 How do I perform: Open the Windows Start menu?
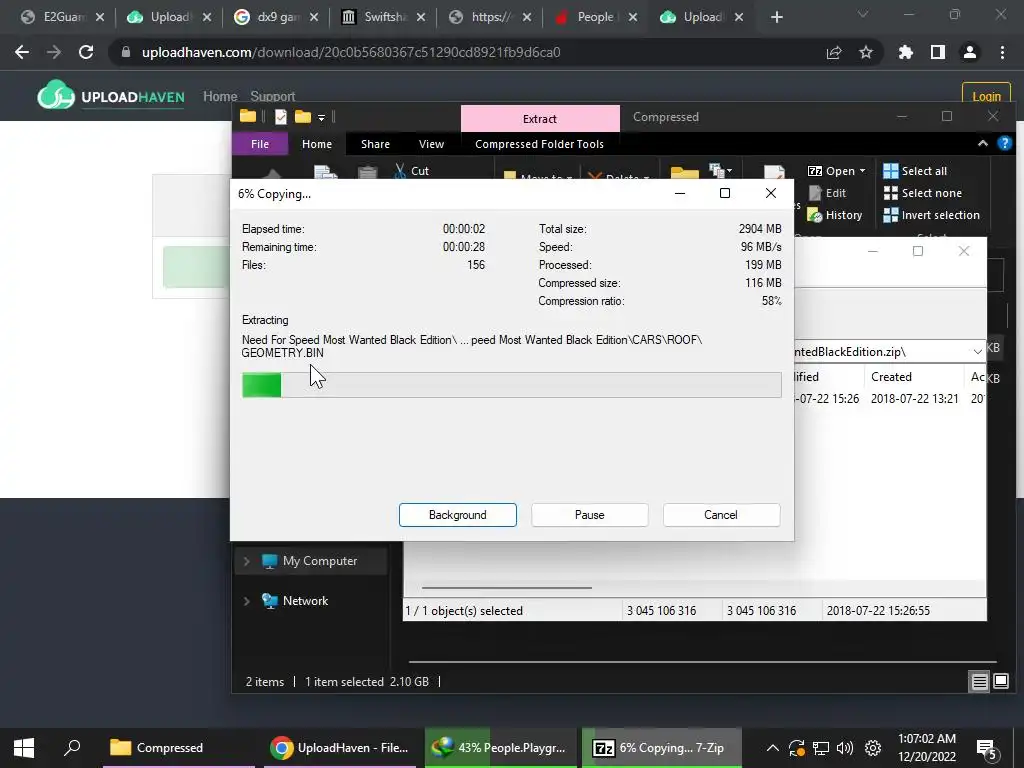click(24, 748)
